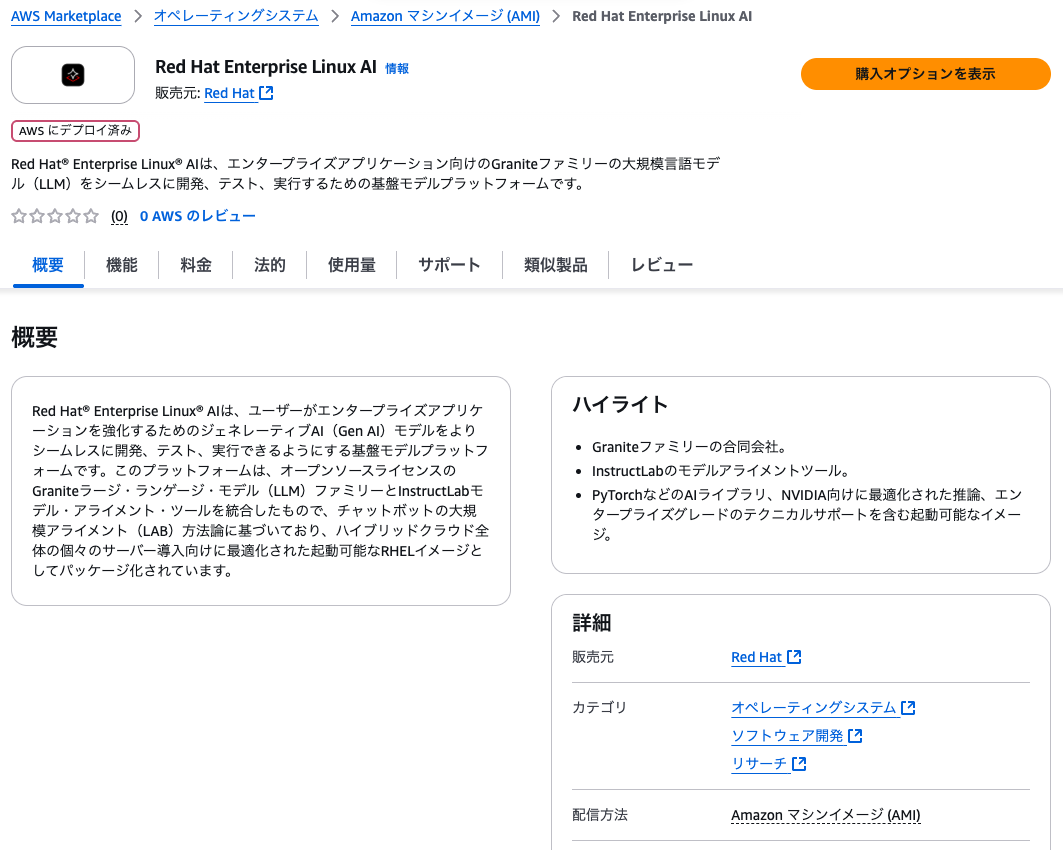1063x850 pixels.
Task: Click the 配信方法 label in 詳細
Action: click(600, 815)
